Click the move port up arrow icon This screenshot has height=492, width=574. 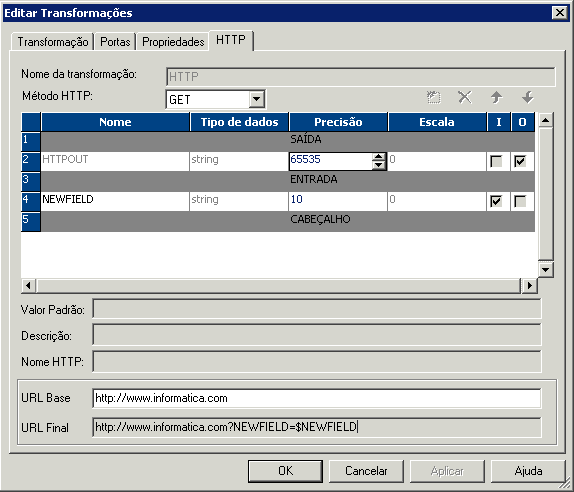point(496,97)
